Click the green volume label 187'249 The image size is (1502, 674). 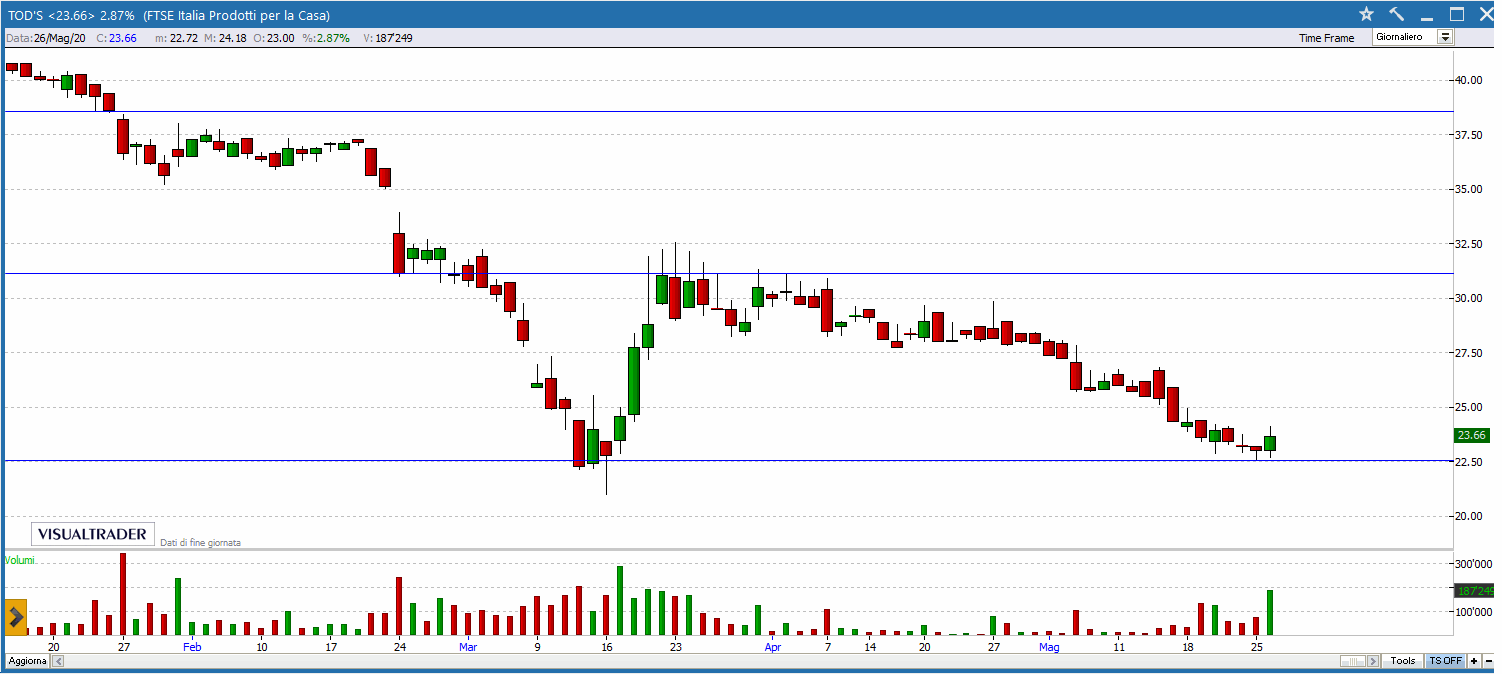[1474, 591]
